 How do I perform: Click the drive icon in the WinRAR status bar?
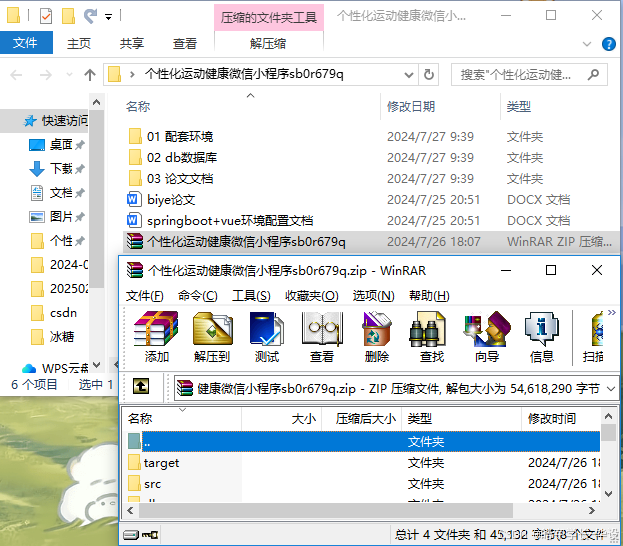point(131,535)
